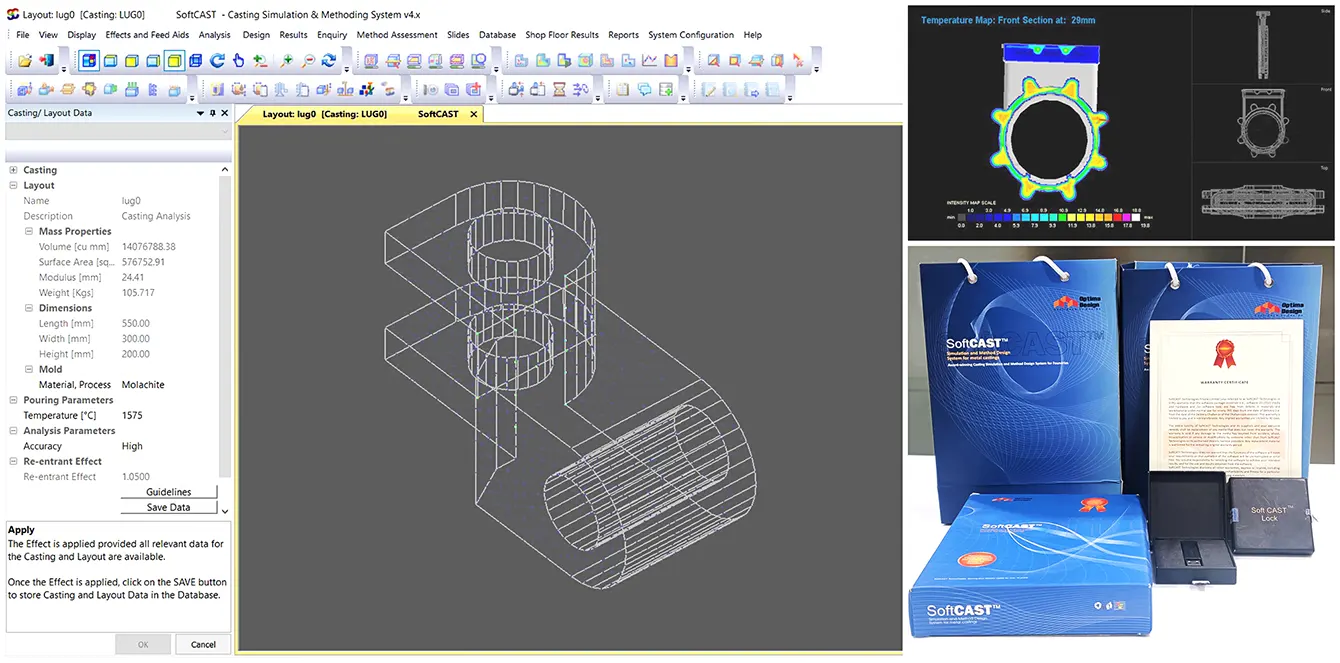Screen dimensions: 1340x663
Task: Collapse the Mold section
Action: tap(29, 369)
